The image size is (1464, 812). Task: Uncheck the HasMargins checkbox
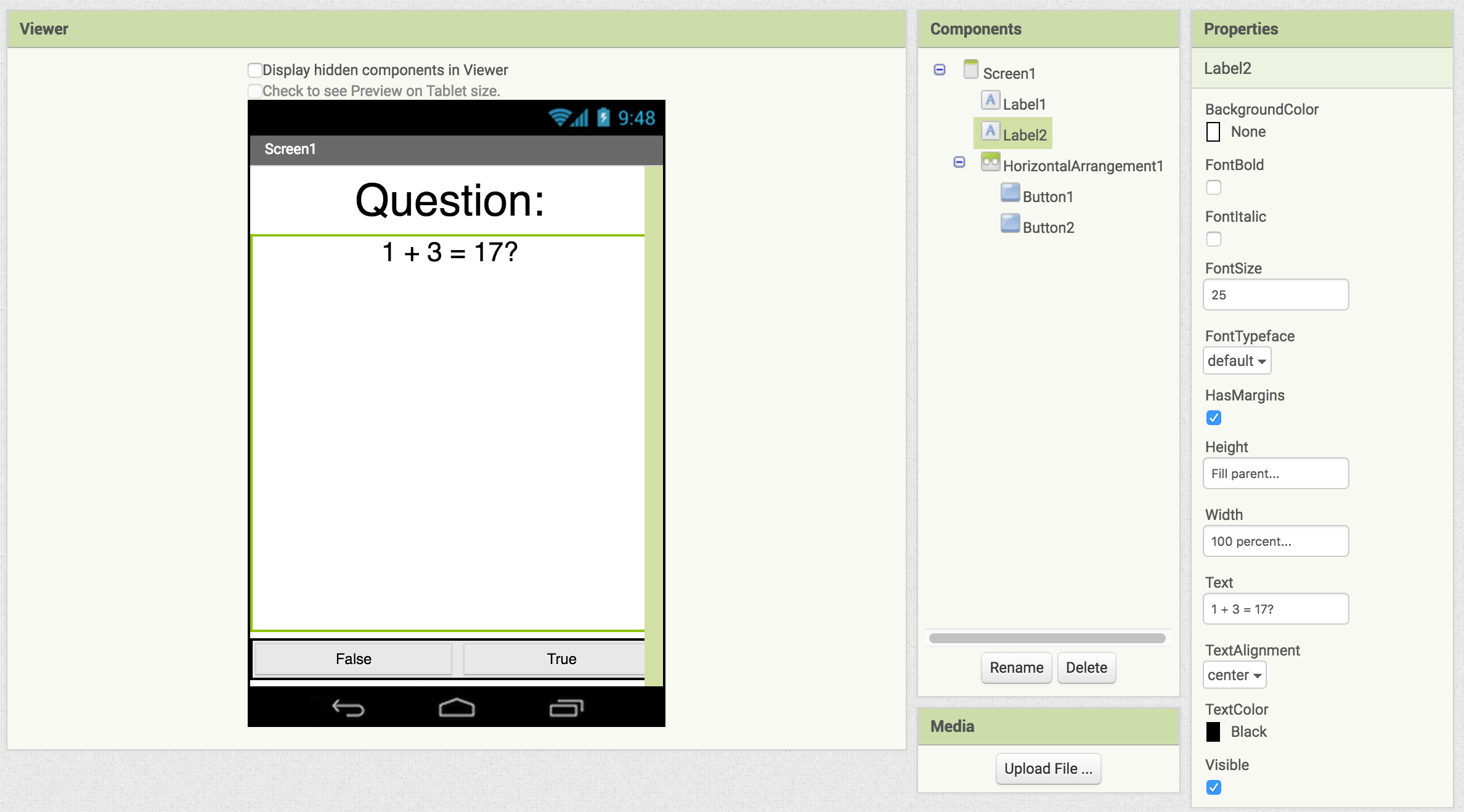1213,418
